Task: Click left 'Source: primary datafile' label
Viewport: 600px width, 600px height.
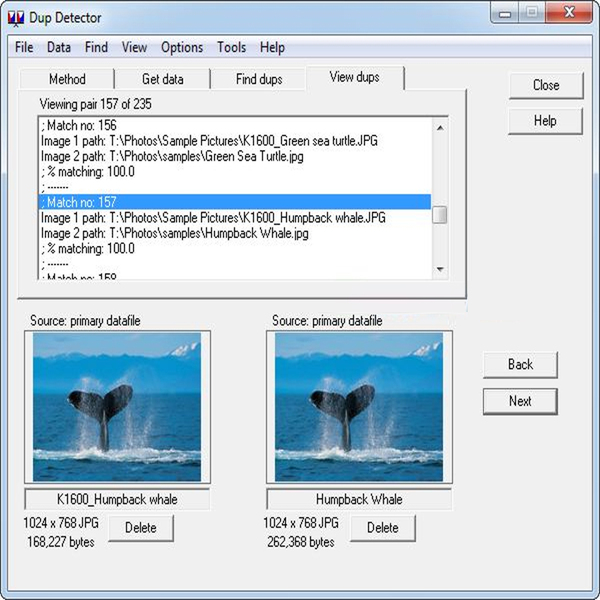Action: point(85,321)
